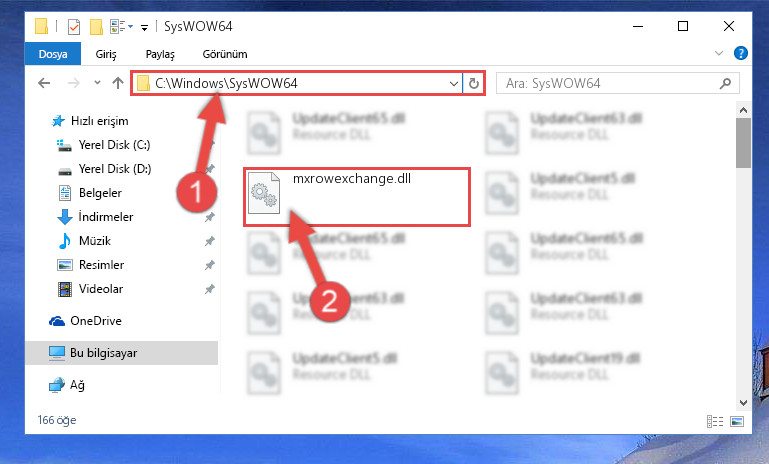Screen dimensions: 769x464
Task: Click the search magnifier icon
Action: [x=725, y=84]
